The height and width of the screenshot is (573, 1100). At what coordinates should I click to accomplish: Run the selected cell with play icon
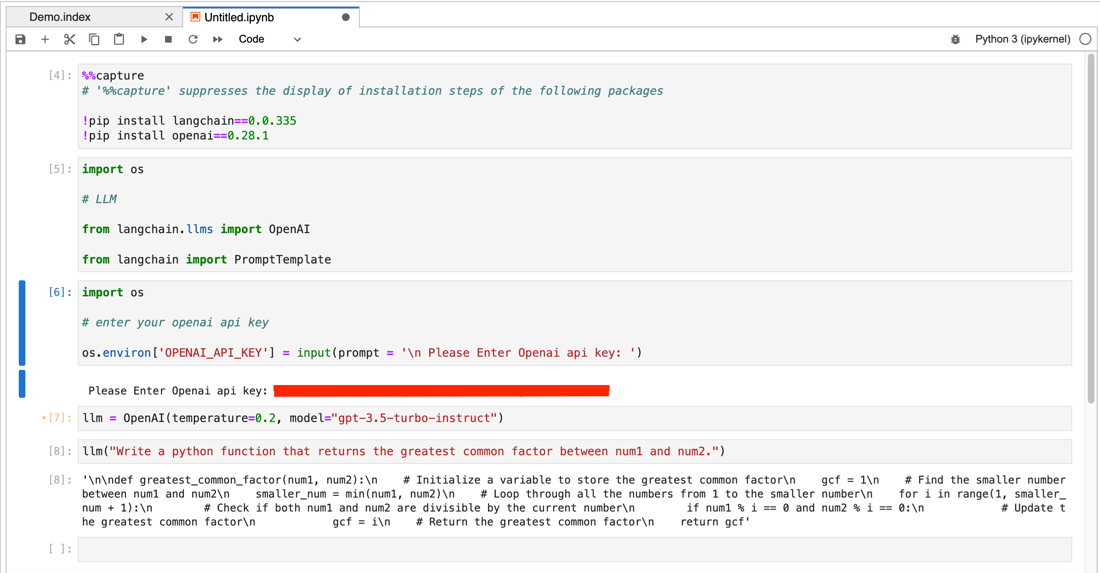[x=144, y=40]
